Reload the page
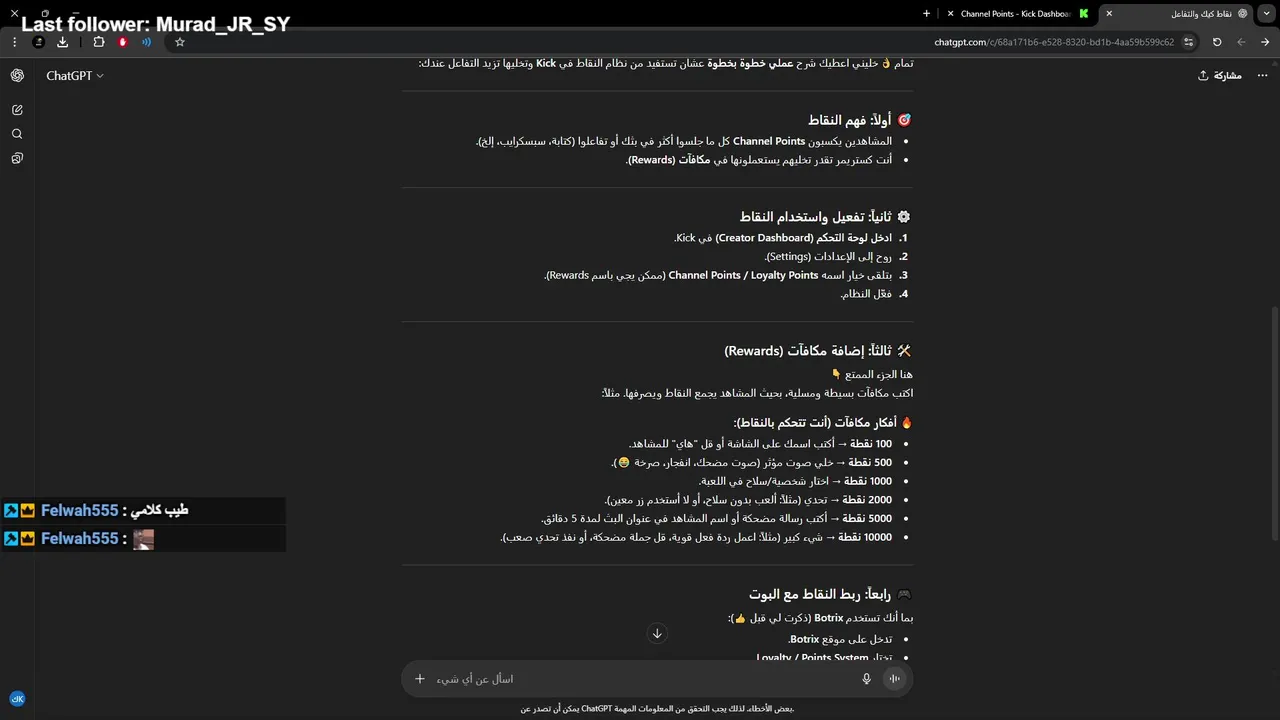Image resolution: width=1280 pixels, height=720 pixels. click(1217, 42)
